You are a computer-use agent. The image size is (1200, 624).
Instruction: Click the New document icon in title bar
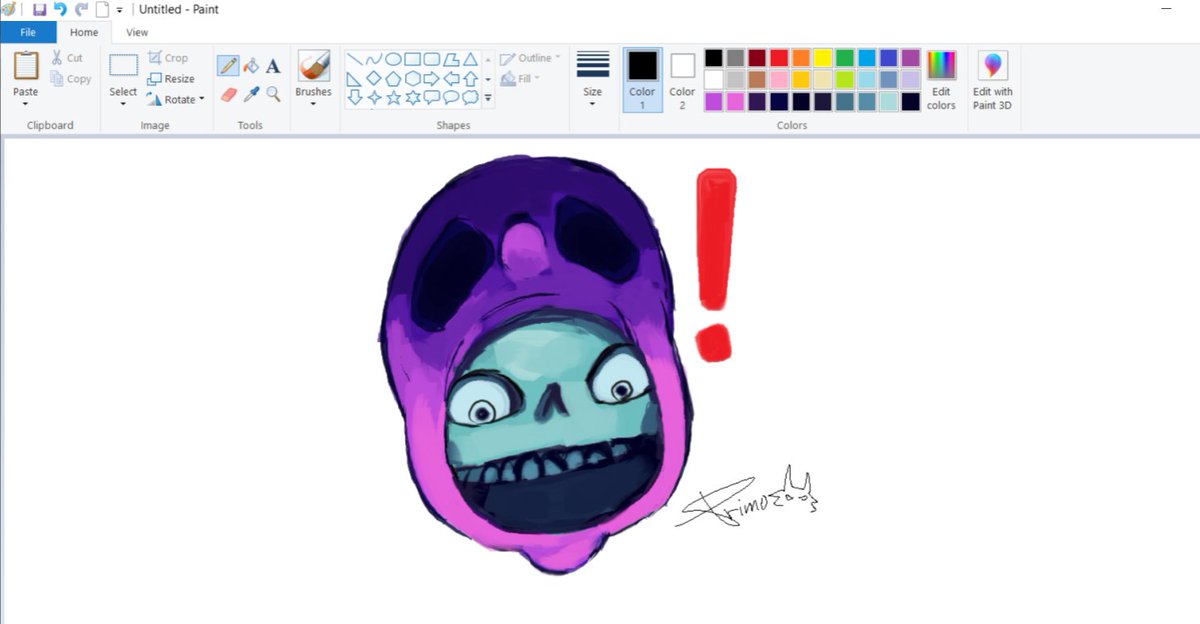click(101, 9)
